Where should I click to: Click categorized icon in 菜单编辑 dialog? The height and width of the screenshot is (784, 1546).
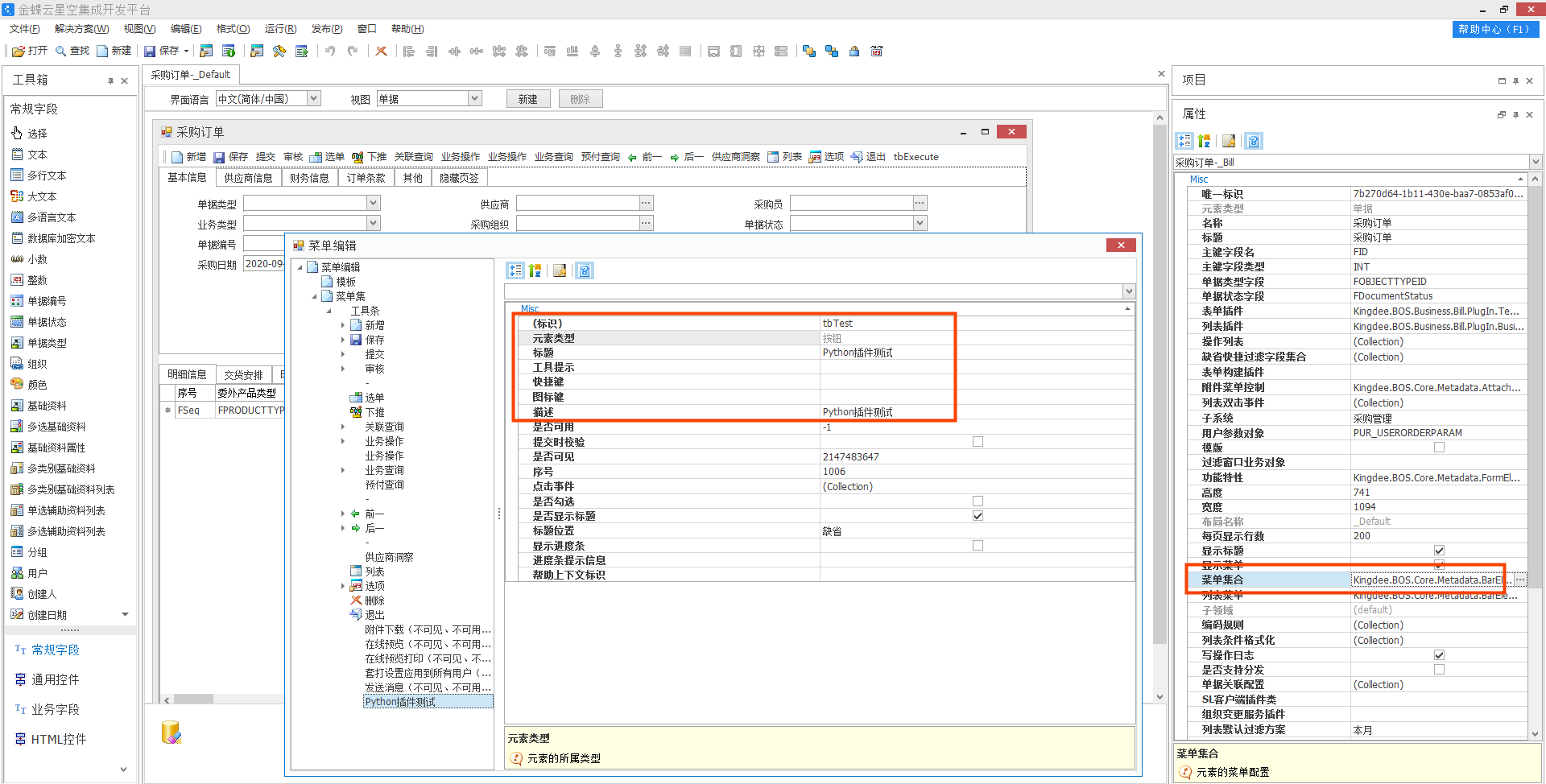[x=515, y=270]
